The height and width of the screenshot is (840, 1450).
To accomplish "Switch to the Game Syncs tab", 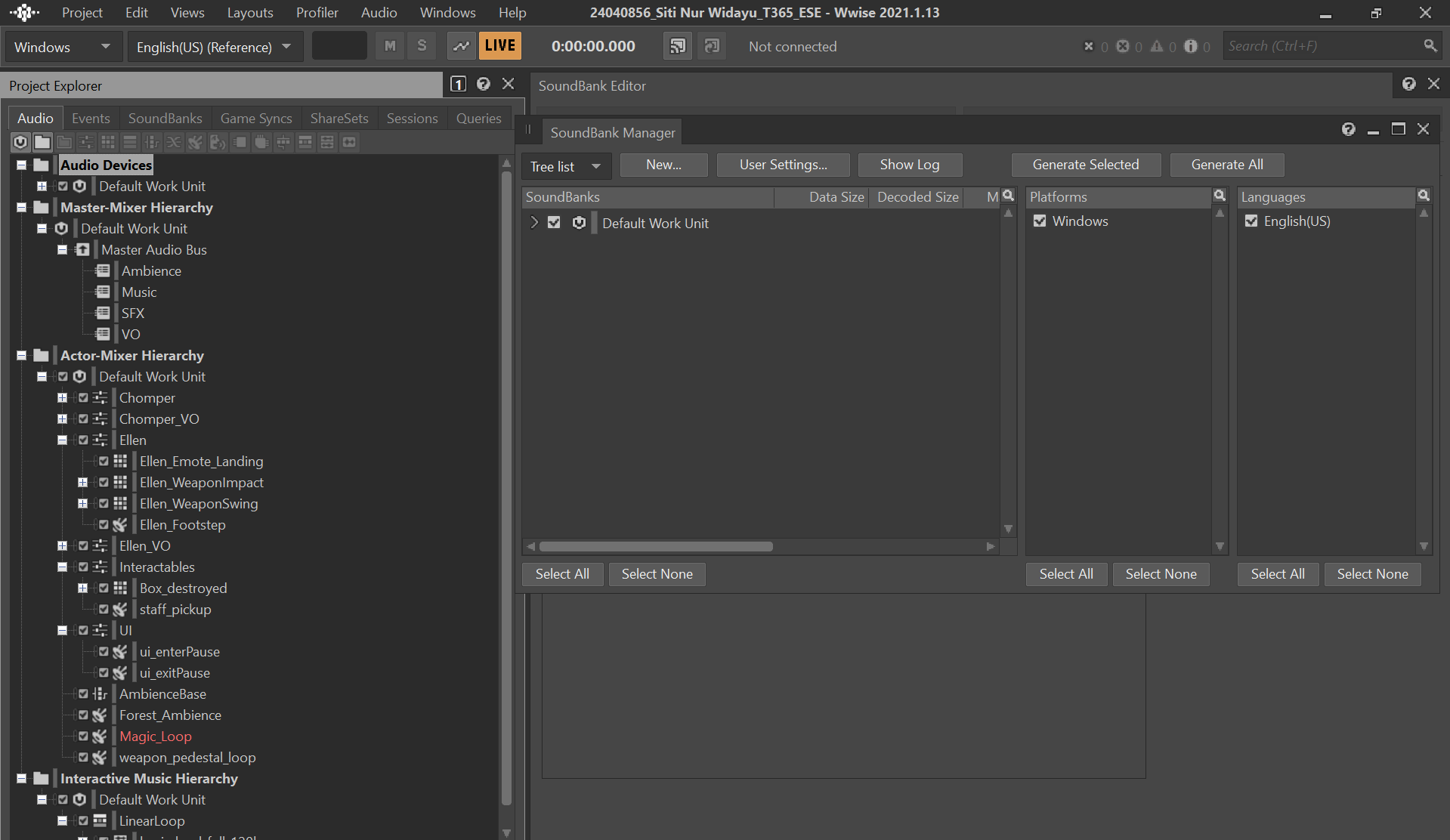I will coord(255,118).
